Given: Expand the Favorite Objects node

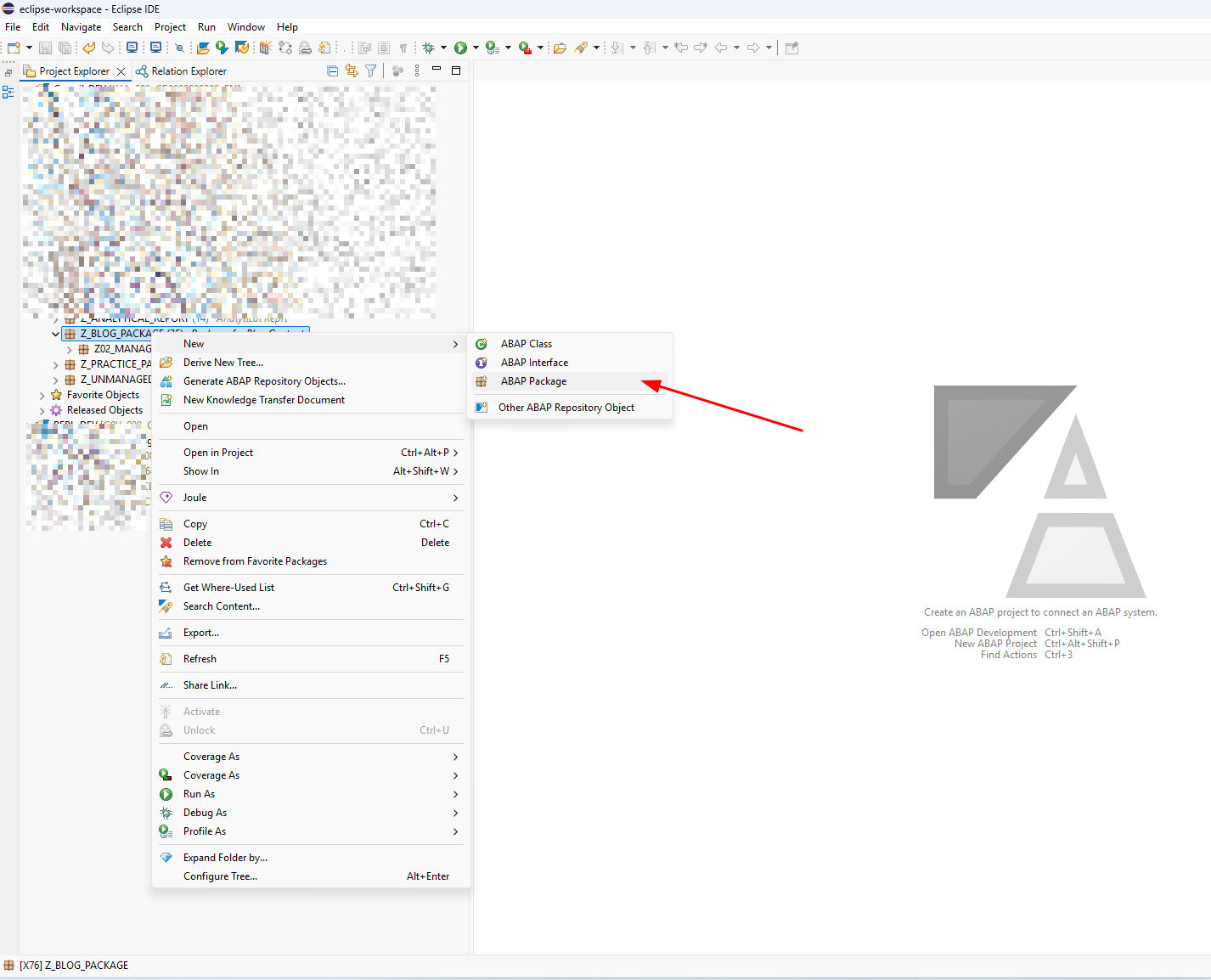Looking at the screenshot, I should pyautogui.click(x=42, y=395).
